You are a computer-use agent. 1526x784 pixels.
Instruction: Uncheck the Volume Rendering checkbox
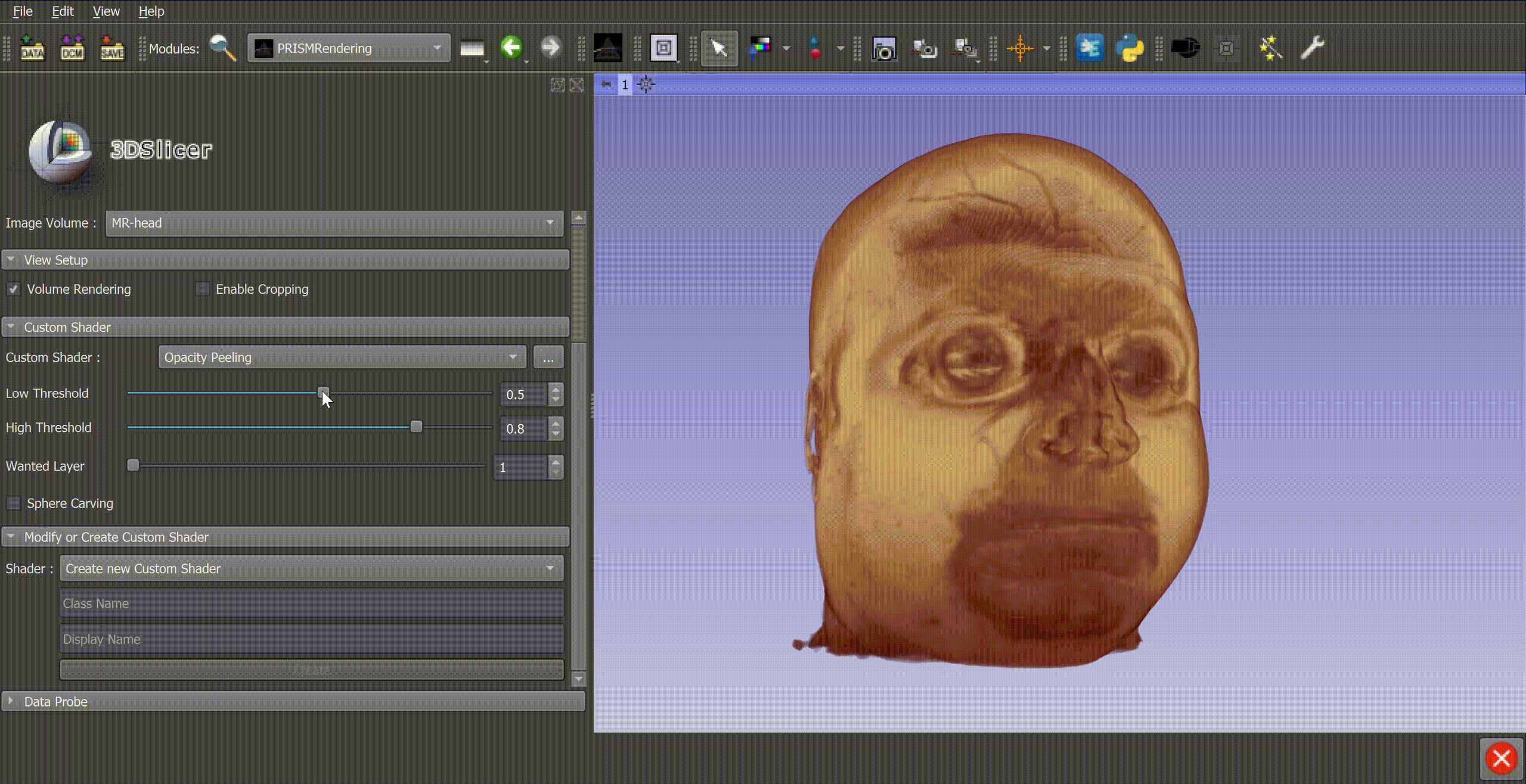pos(14,290)
